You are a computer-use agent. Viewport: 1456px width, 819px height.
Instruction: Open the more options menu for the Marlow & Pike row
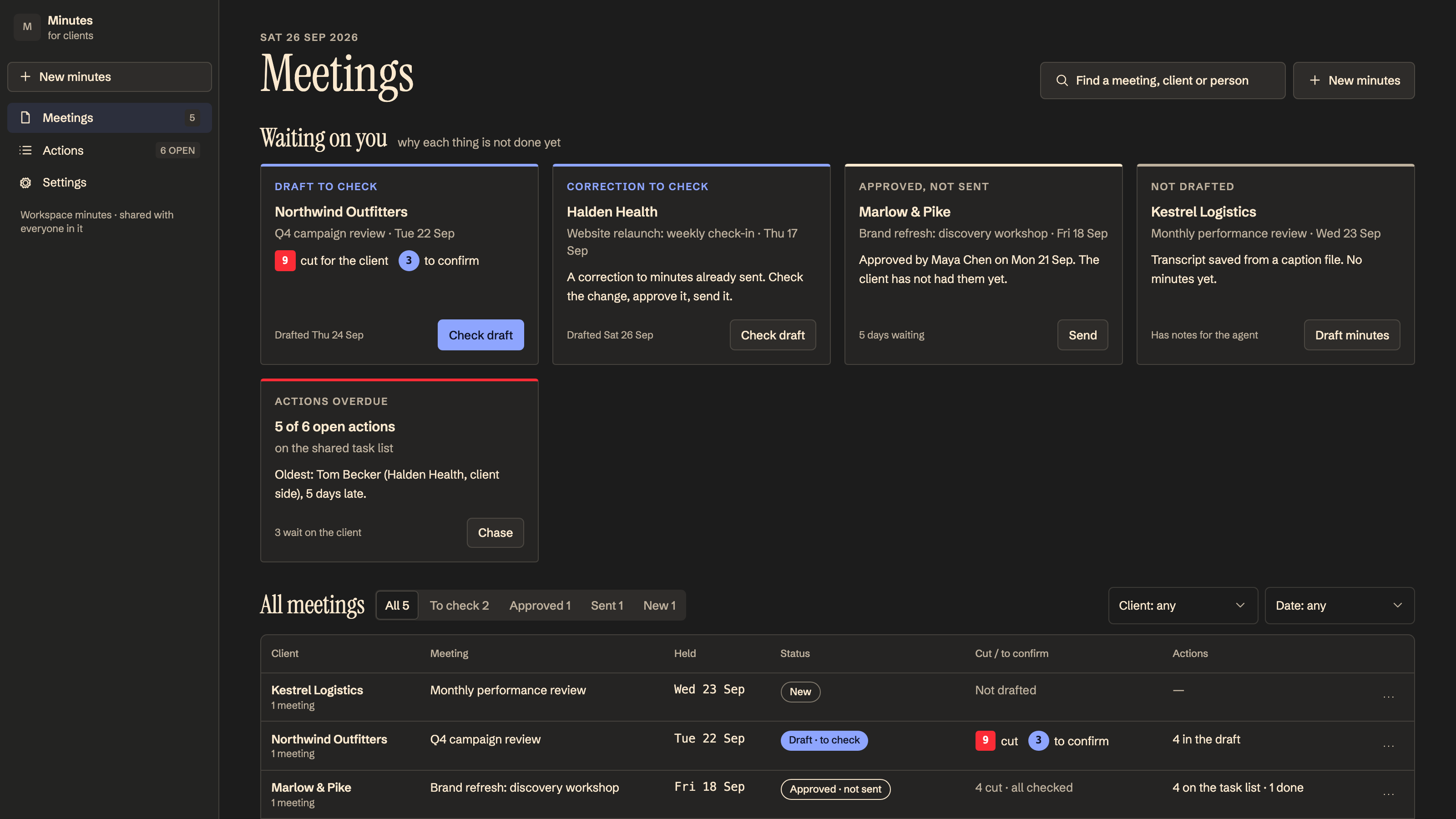coord(1388,794)
